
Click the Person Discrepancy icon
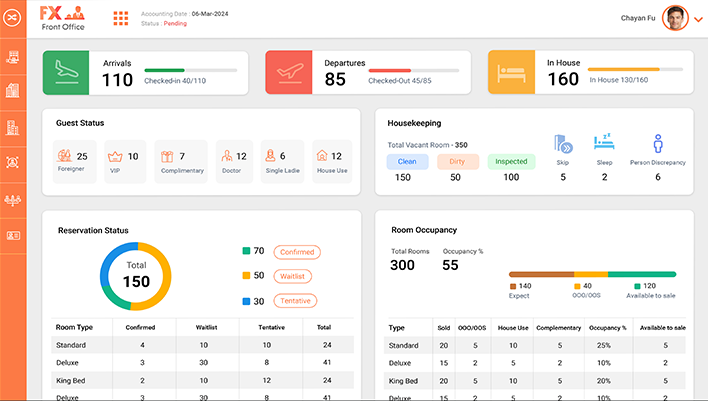(657, 143)
